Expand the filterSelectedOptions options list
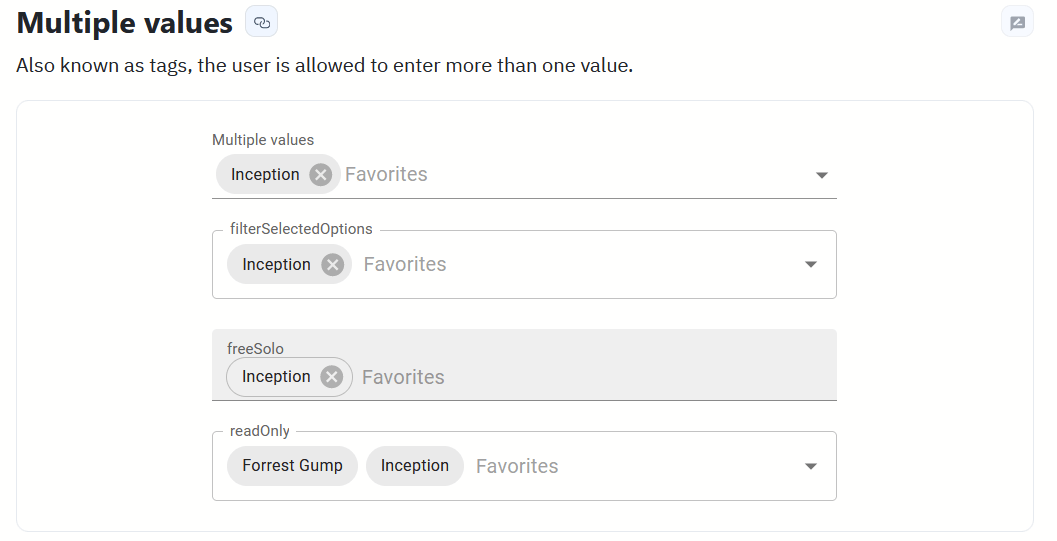The width and height of the screenshot is (1057, 541). (x=811, y=265)
